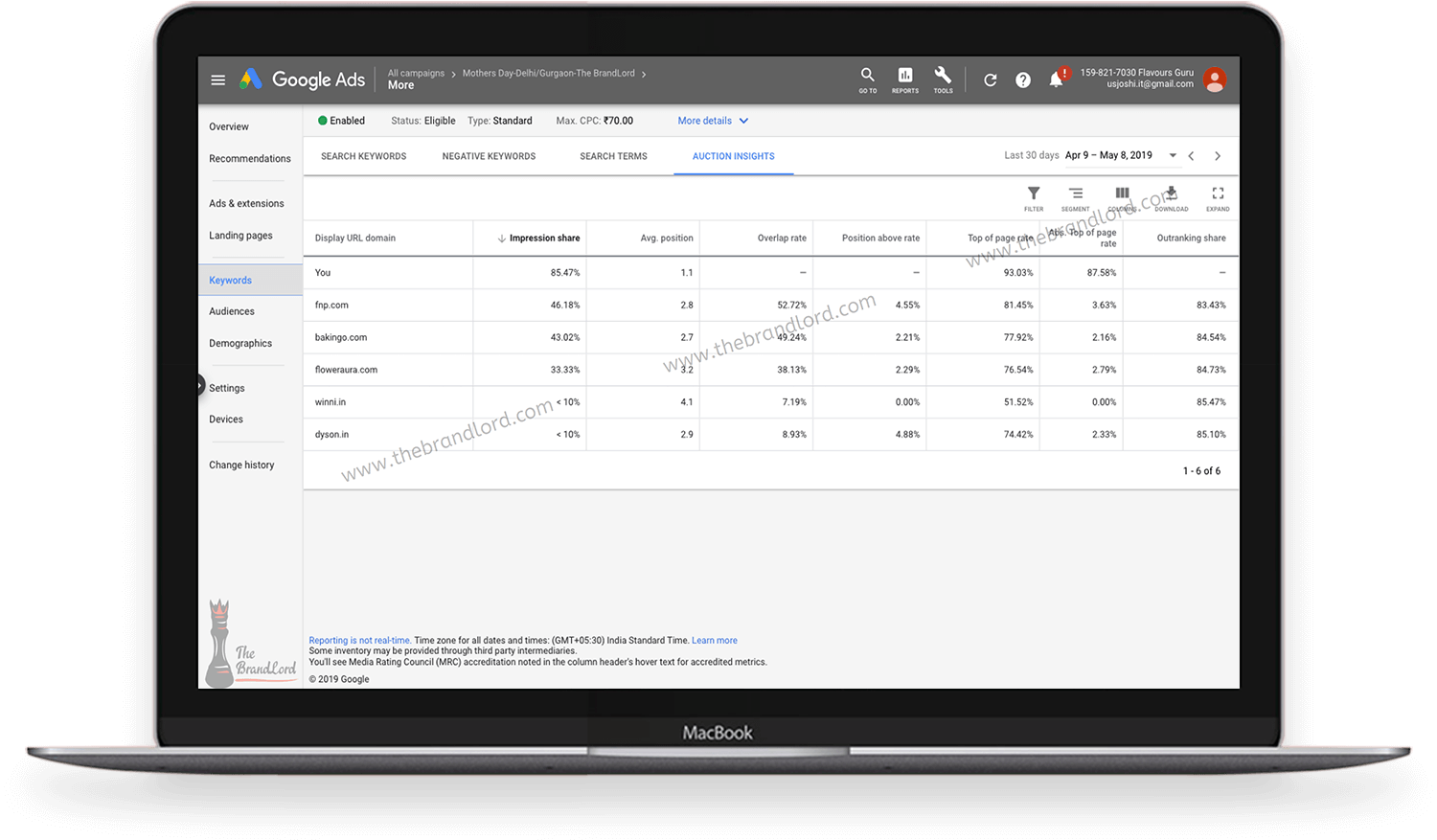Select the fnp.com row domain
This screenshot has width=1437, height=840.
point(331,306)
